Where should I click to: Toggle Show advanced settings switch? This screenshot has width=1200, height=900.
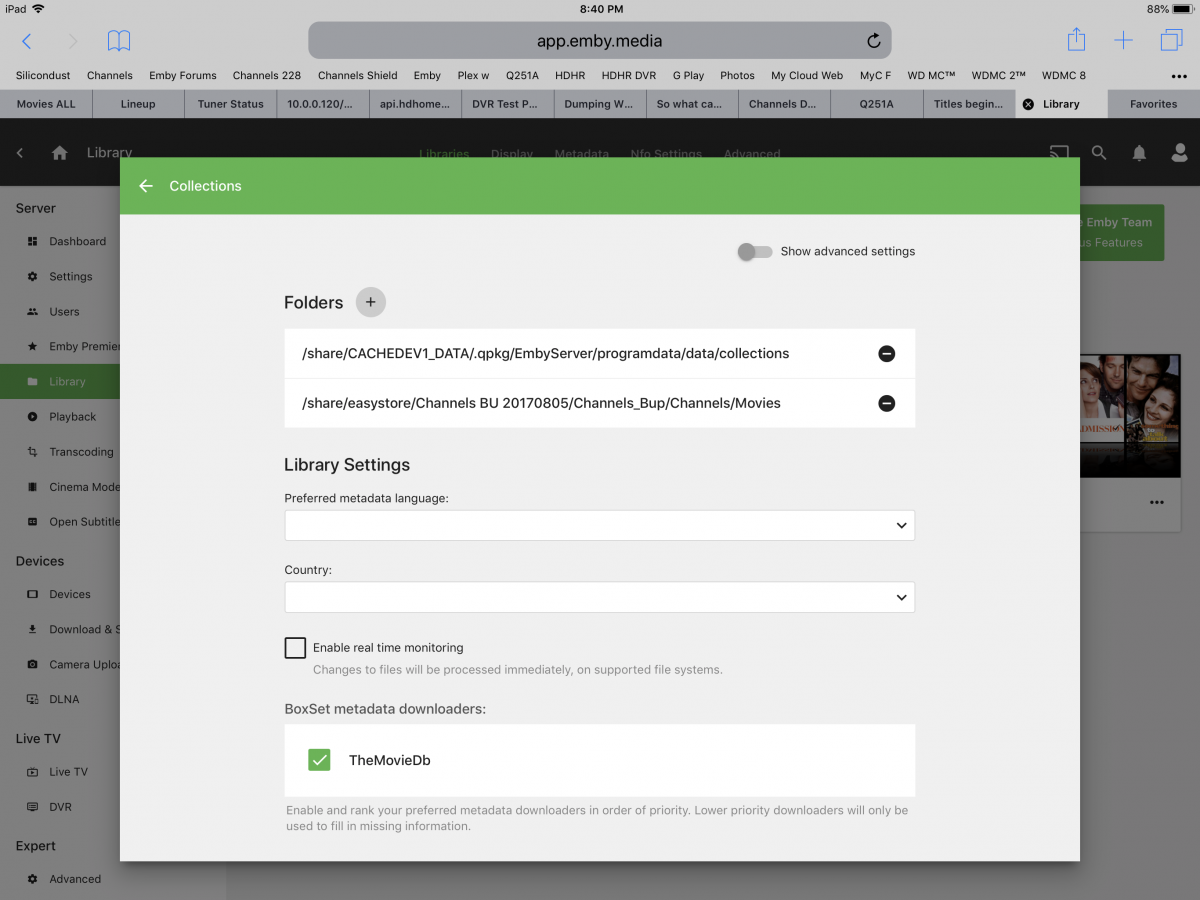click(755, 252)
